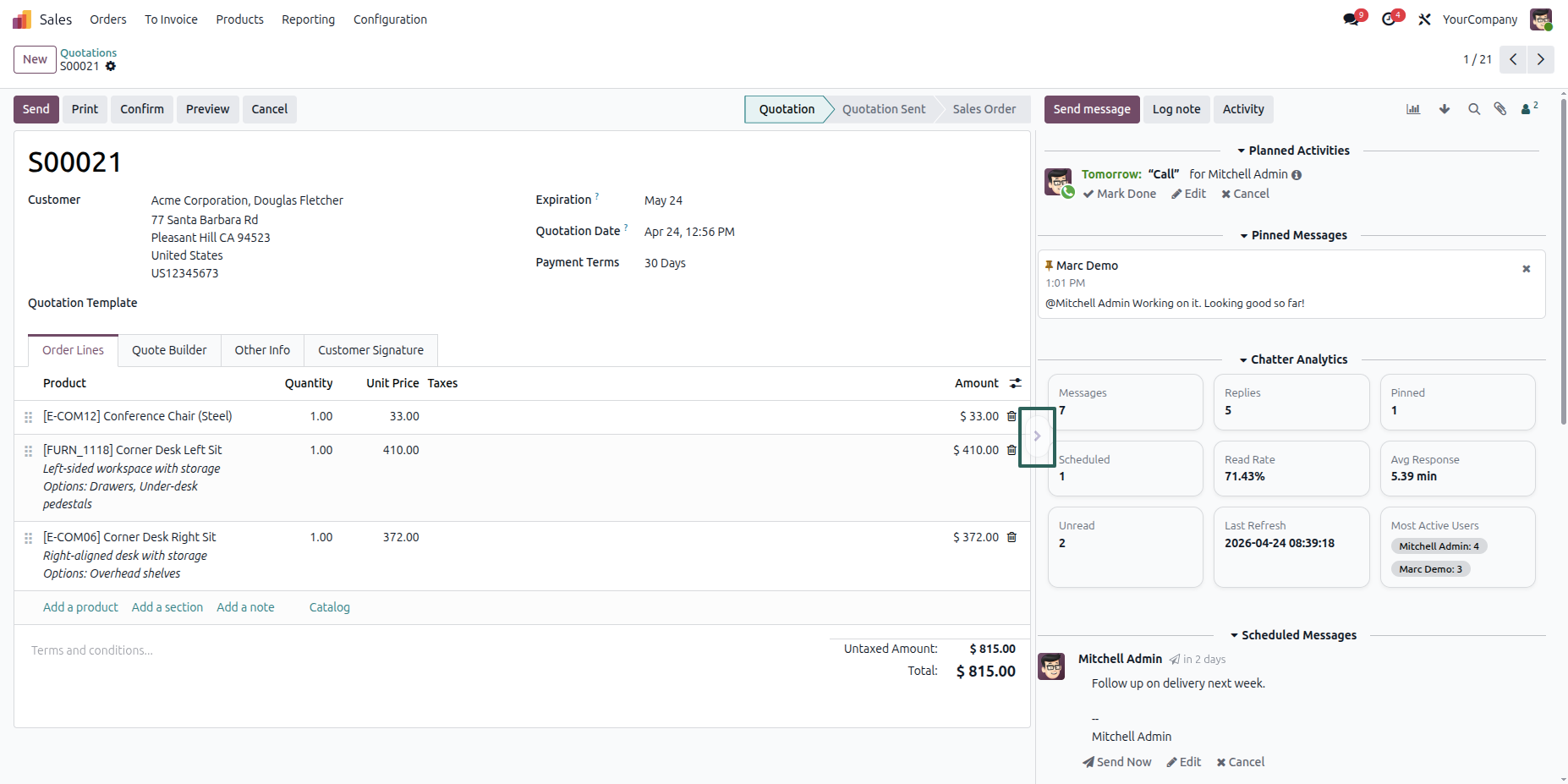Open conversations messaging icon with badge 9
Screen dimensions: 1568x784
[1351, 19]
